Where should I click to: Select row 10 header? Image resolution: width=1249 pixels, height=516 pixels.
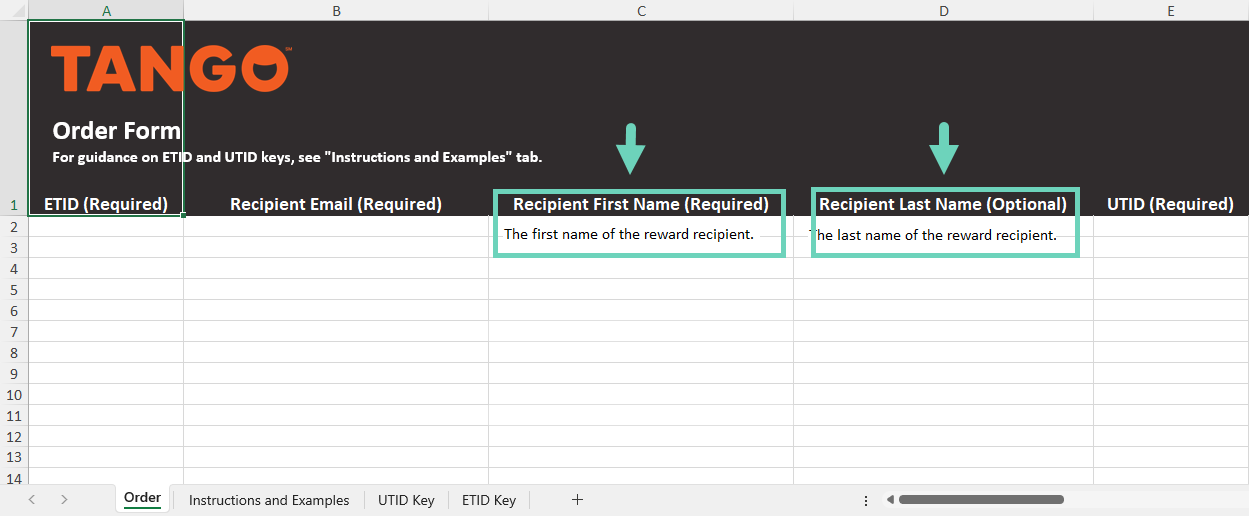(x=14, y=394)
